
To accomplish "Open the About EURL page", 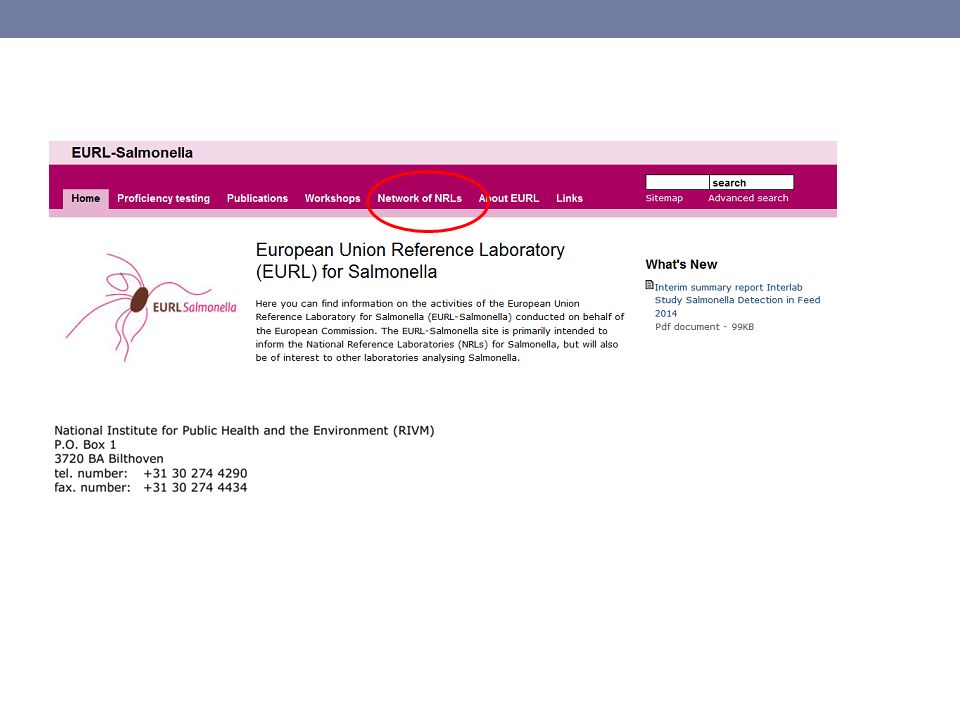I will click(x=509, y=198).
